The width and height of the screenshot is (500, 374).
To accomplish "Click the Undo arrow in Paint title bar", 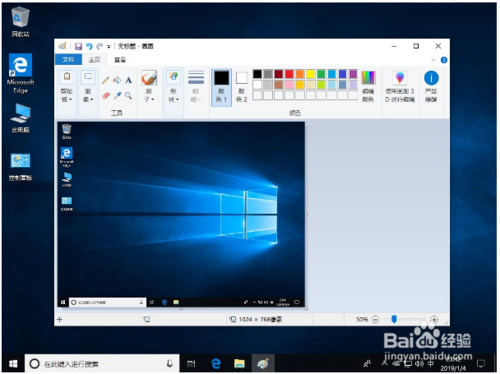I will 89,46.
